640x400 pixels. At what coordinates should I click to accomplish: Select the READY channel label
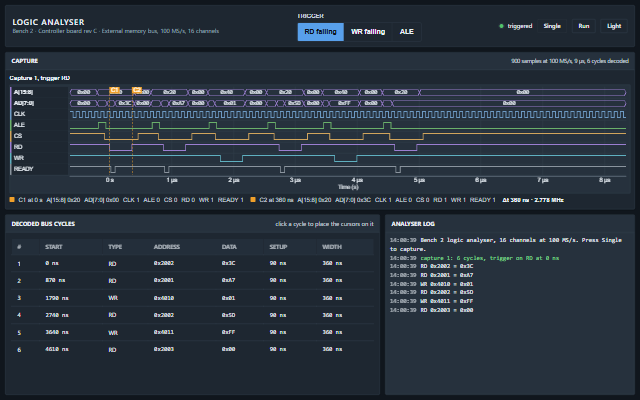click(23, 169)
